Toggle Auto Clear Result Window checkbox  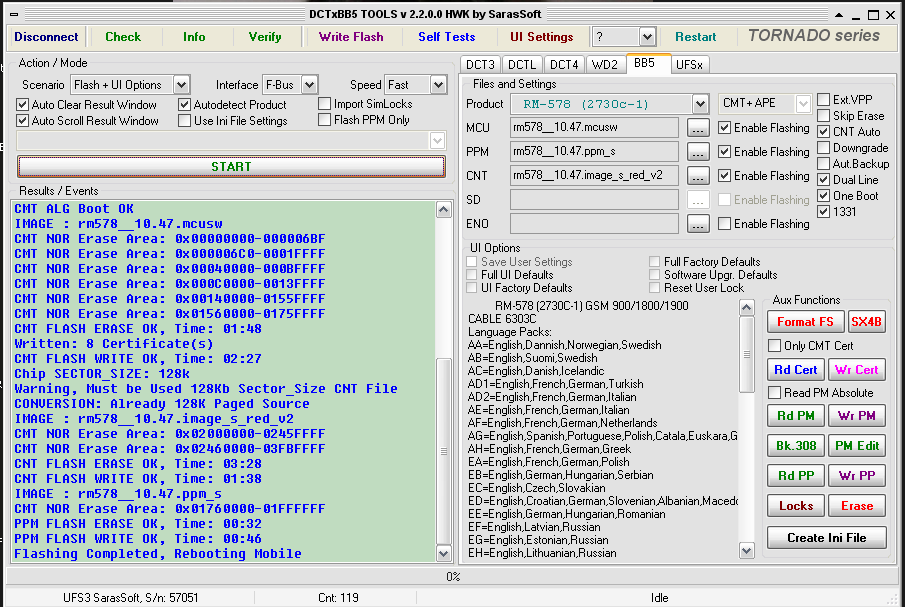[23, 105]
